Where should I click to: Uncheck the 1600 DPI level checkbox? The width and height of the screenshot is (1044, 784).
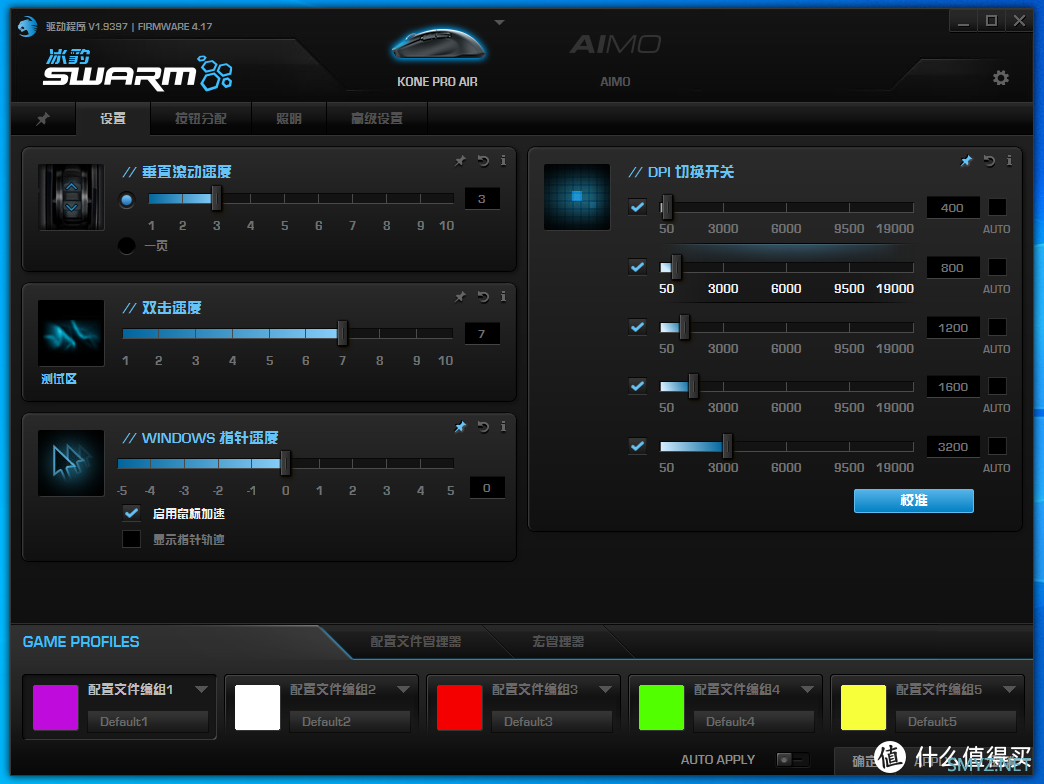click(637, 386)
